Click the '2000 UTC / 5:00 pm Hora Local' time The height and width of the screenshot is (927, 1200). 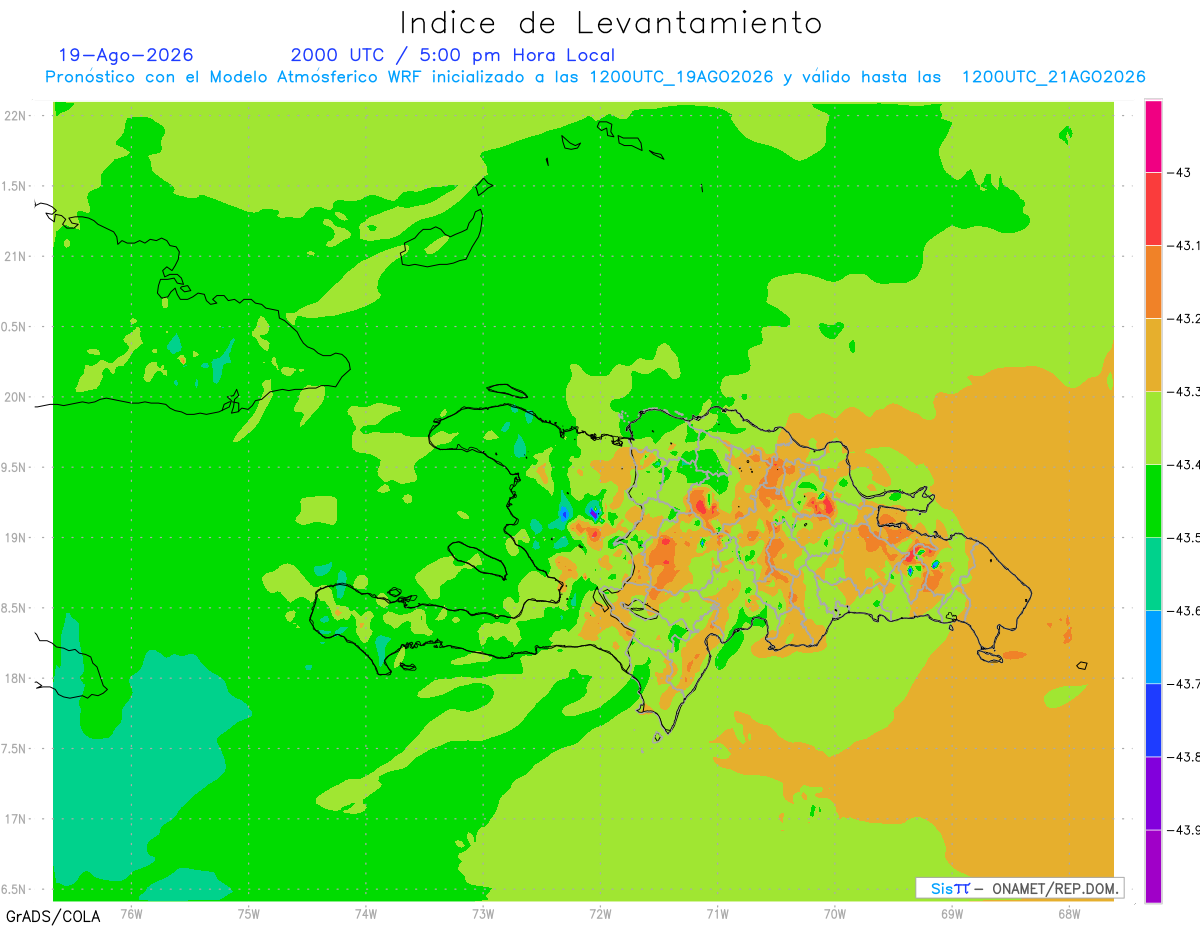click(453, 55)
